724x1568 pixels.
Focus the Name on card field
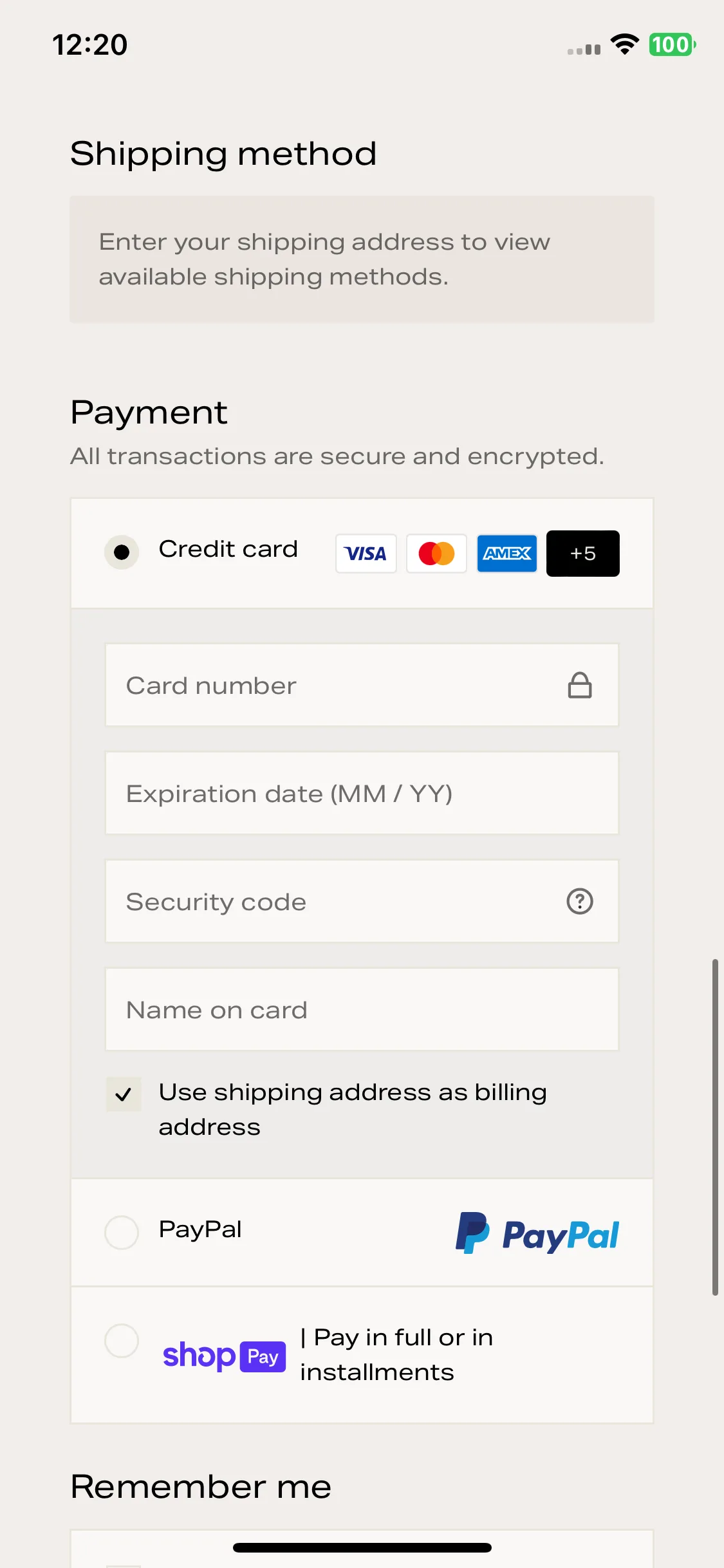click(x=362, y=1009)
